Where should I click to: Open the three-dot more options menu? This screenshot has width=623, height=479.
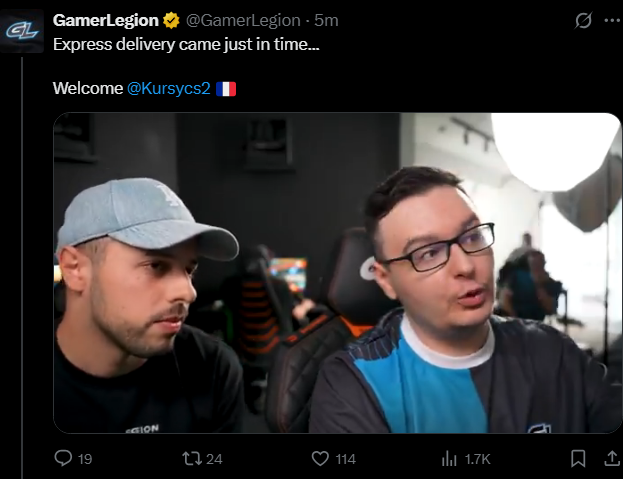[612, 20]
